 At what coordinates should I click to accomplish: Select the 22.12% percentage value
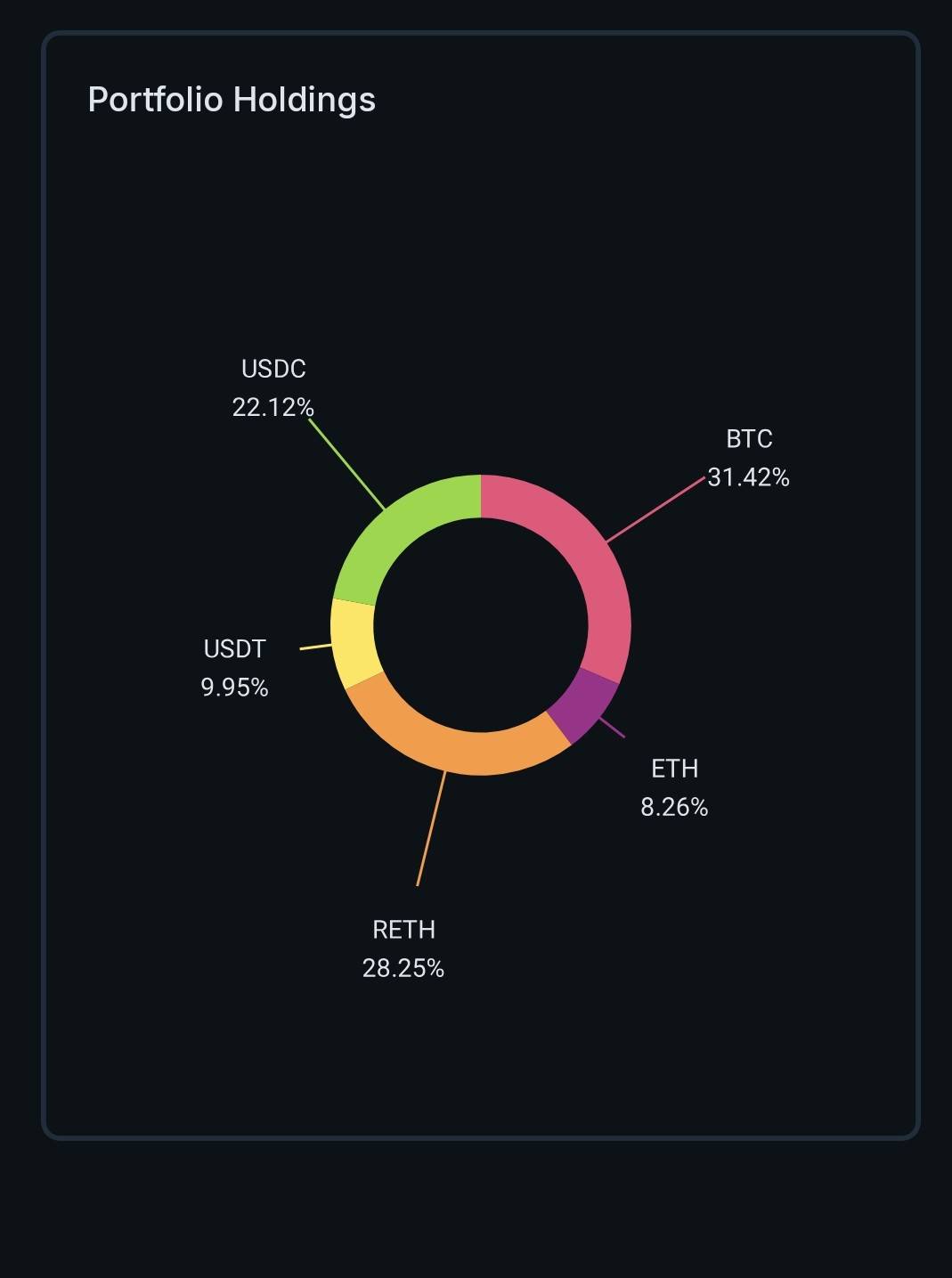[x=273, y=407]
